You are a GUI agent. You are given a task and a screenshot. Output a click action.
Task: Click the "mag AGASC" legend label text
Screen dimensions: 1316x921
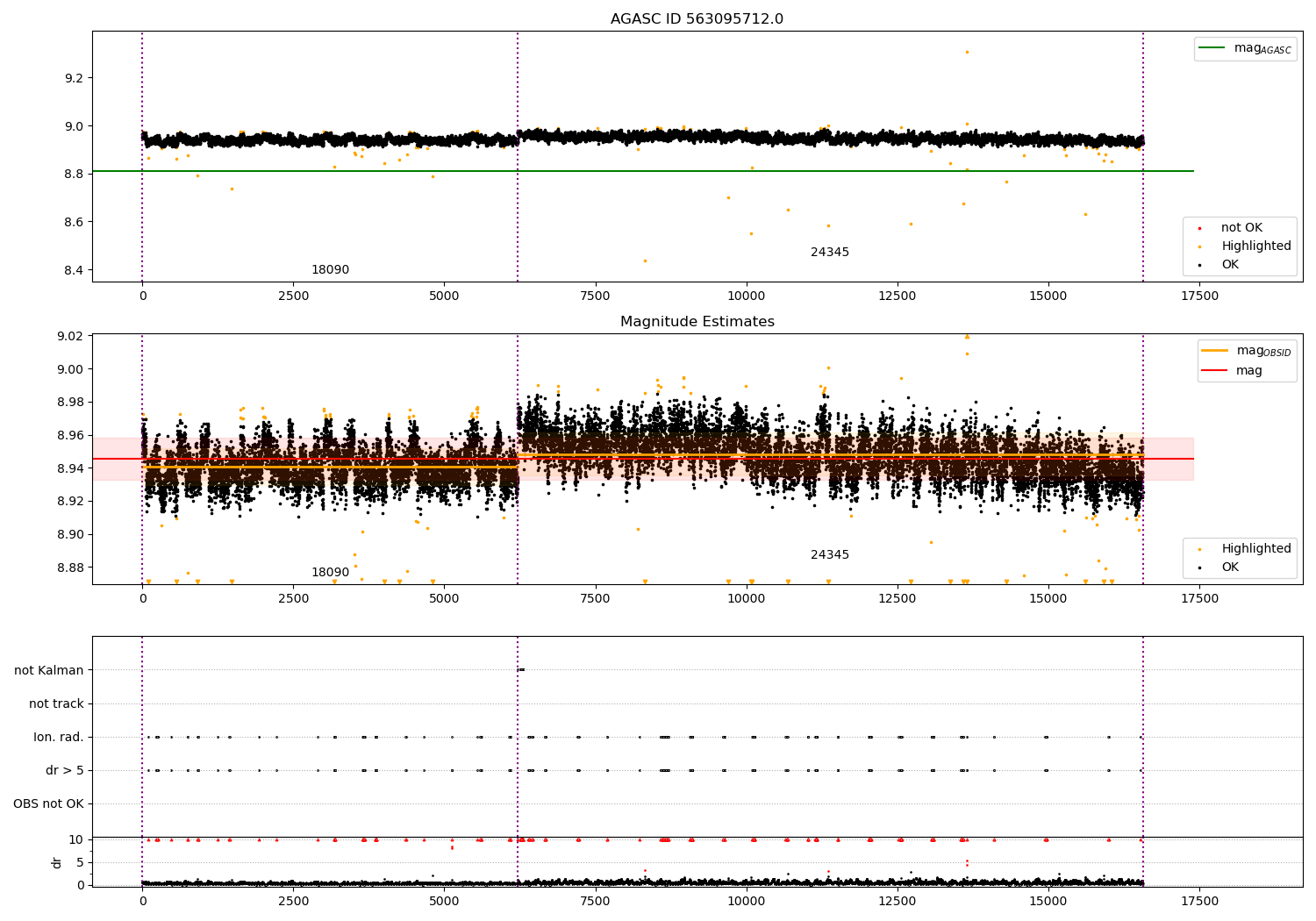1262,48
